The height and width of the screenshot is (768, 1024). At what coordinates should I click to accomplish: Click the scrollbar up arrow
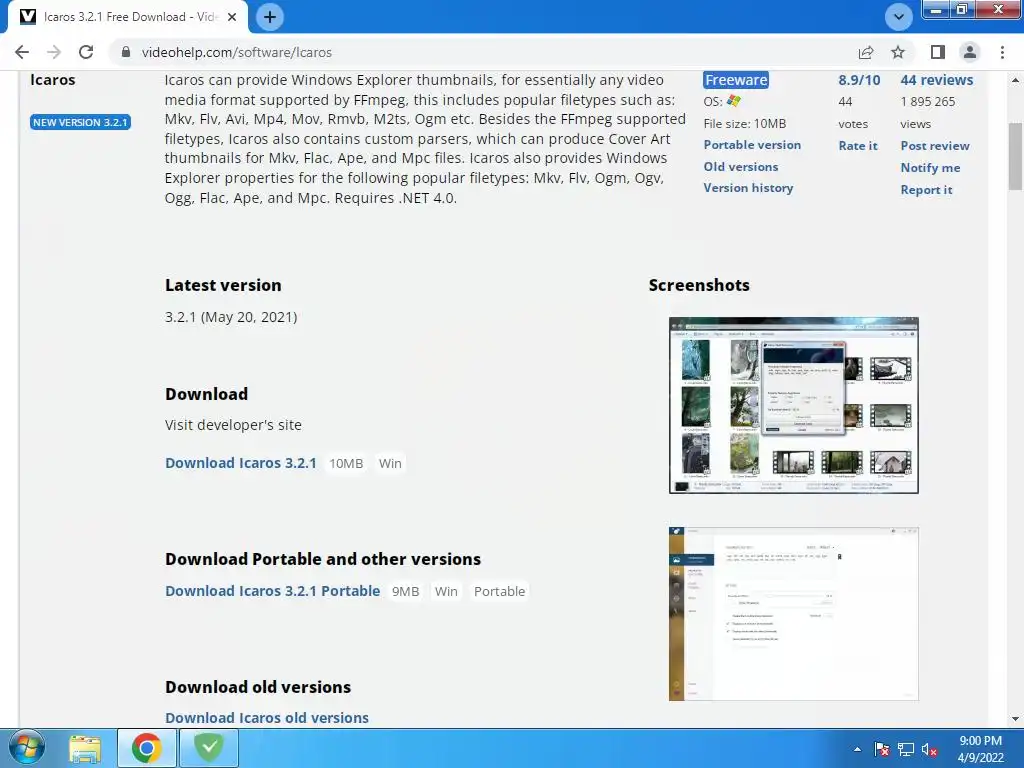coord(1016,80)
